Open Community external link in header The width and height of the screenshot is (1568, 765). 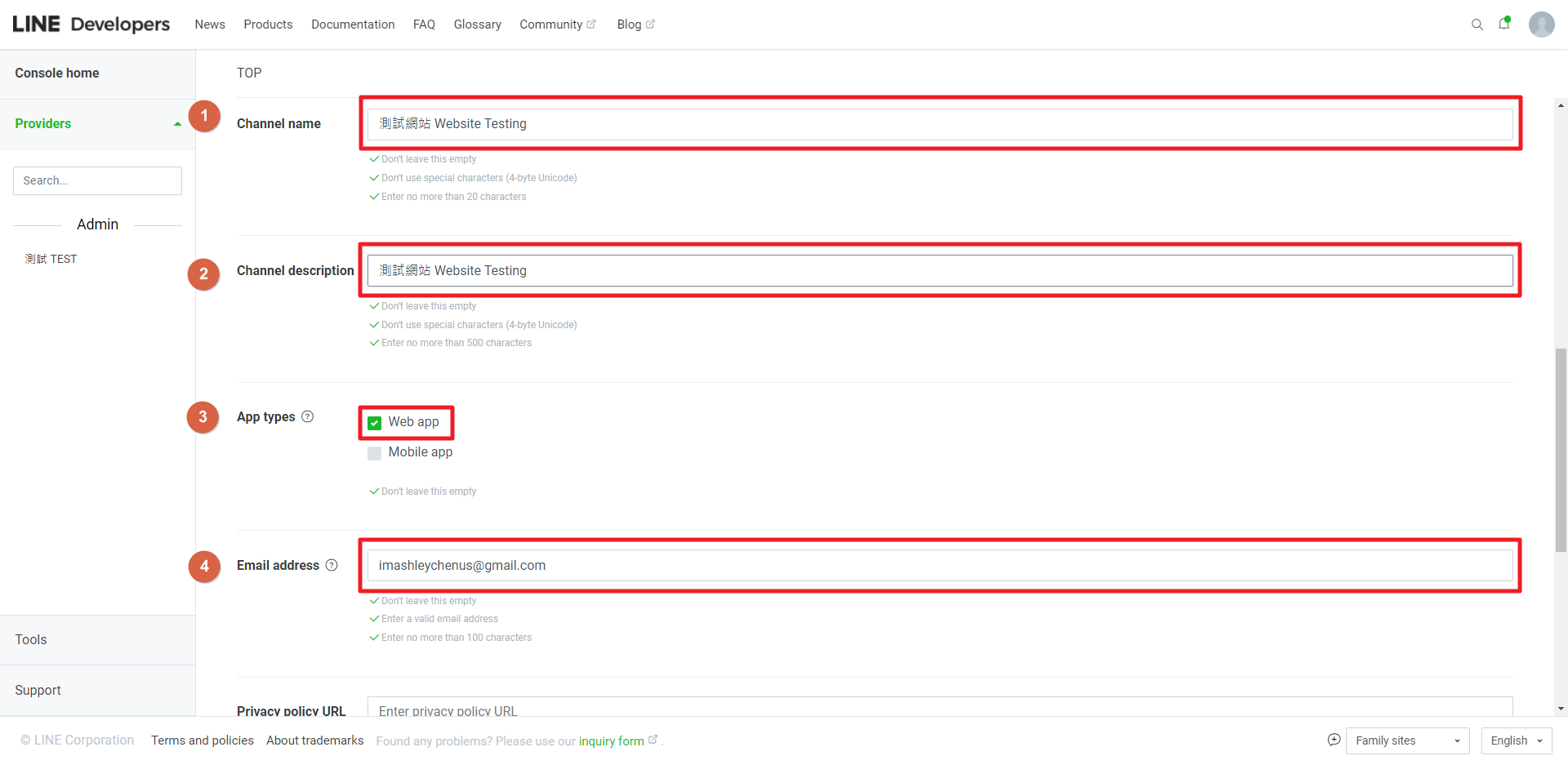(557, 24)
